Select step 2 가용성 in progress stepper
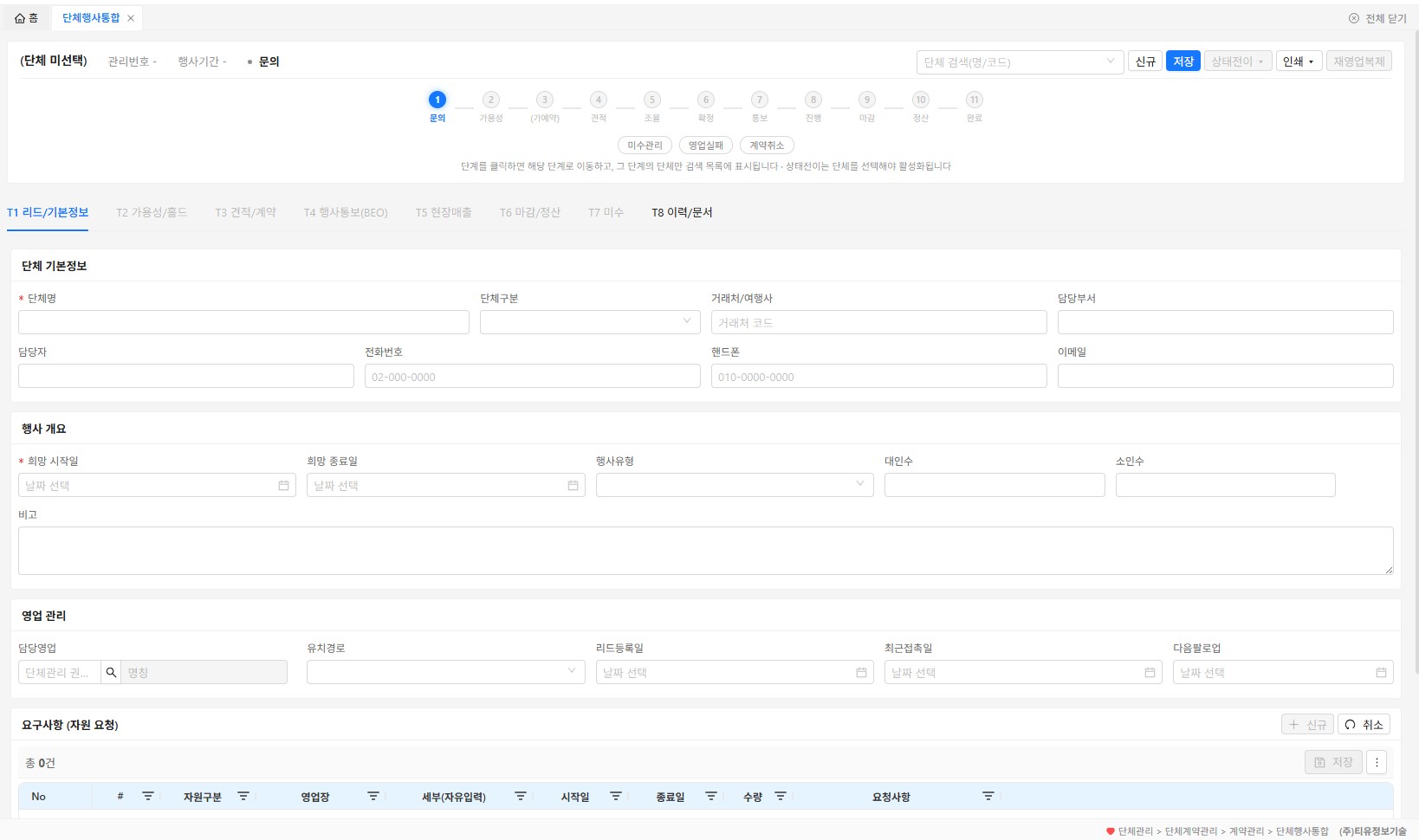Image resolution: width=1419 pixels, height=840 pixels. pyautogui.click(x=491, y=107)
